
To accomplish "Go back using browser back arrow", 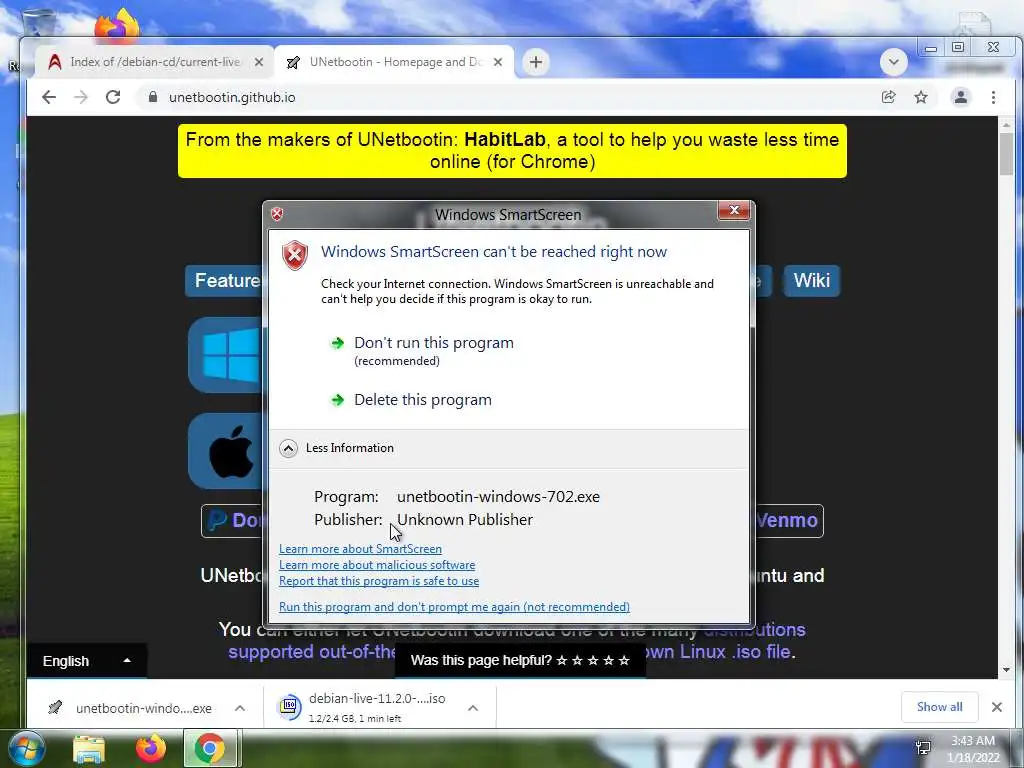I will pos(49,97).
